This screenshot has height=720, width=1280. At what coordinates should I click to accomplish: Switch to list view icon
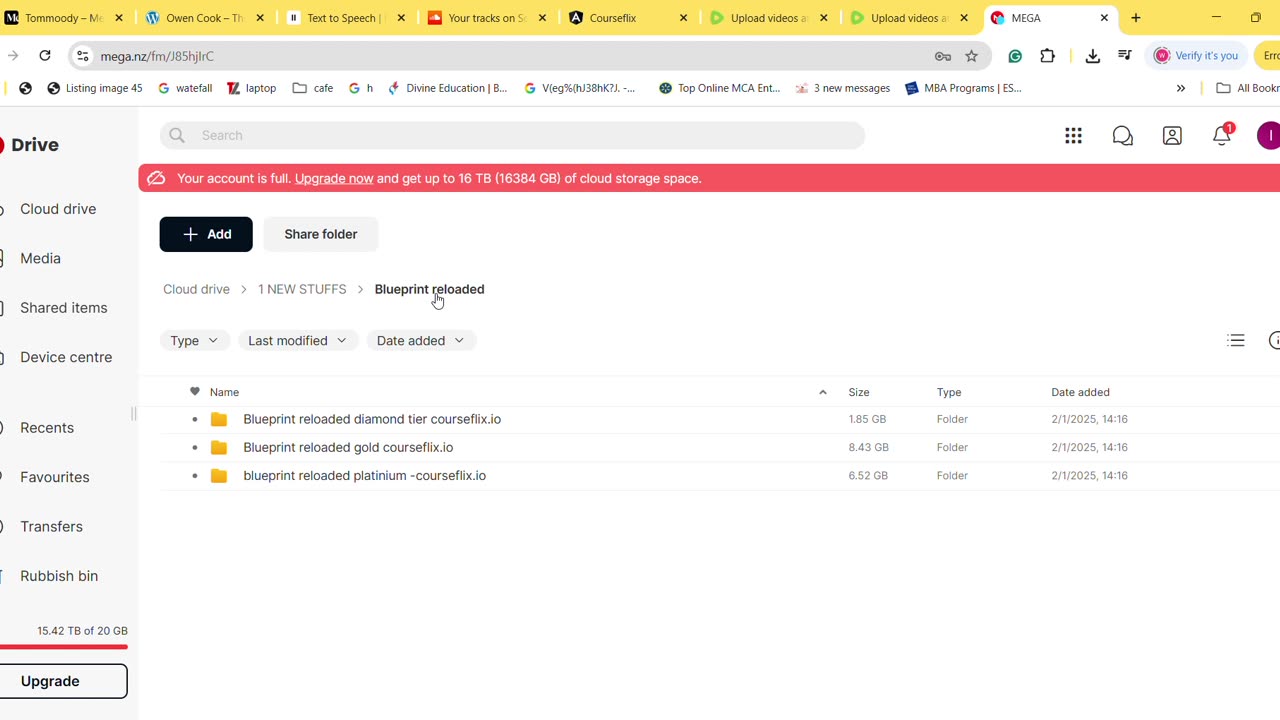click(1236, 341)
